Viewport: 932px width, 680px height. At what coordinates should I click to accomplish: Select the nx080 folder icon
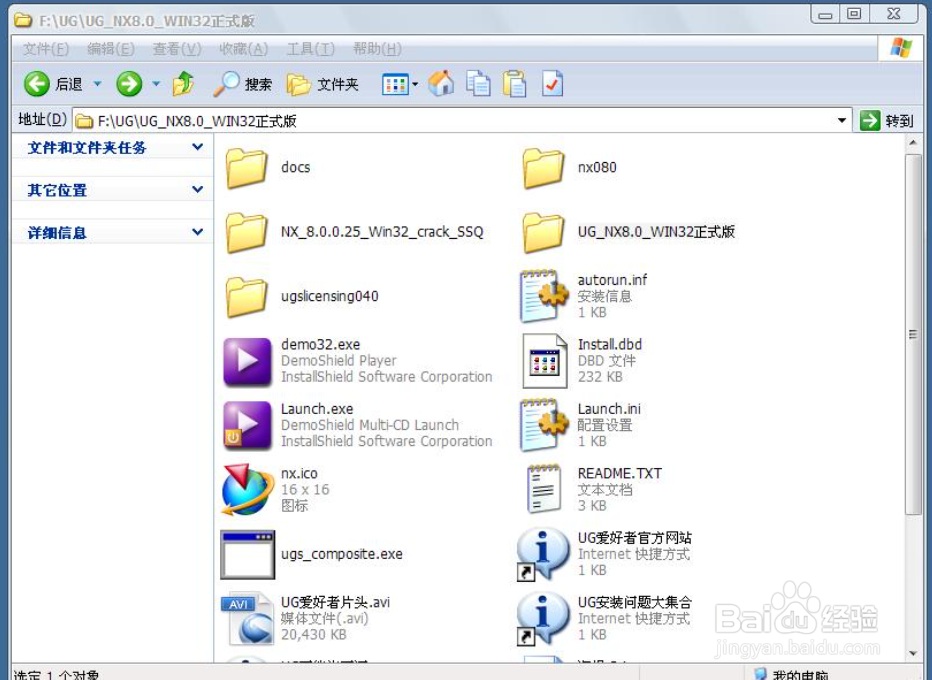[x=543, y=168]
